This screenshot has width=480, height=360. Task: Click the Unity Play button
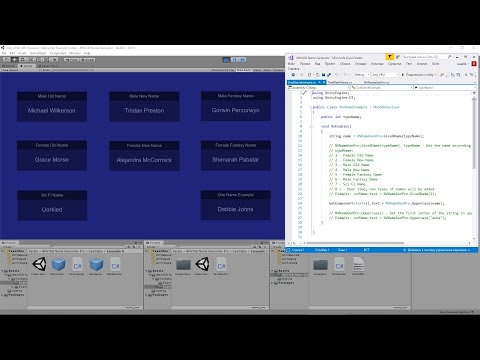(x=226, y=60)
